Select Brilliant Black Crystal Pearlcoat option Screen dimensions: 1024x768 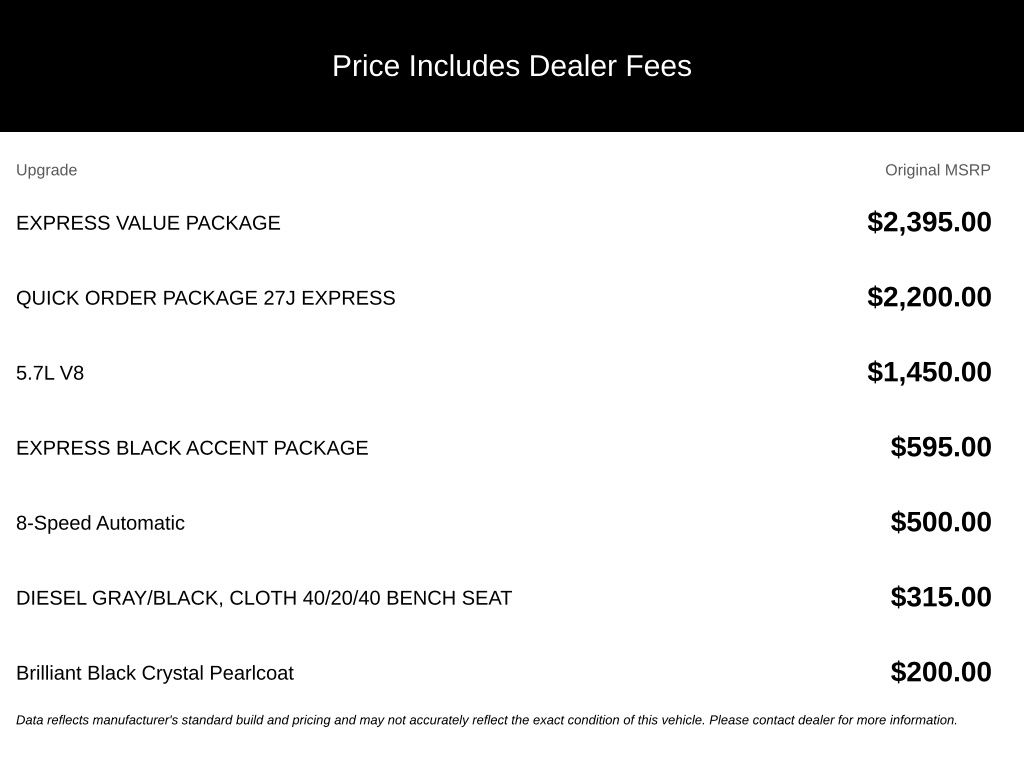click(x=155, y=673)
